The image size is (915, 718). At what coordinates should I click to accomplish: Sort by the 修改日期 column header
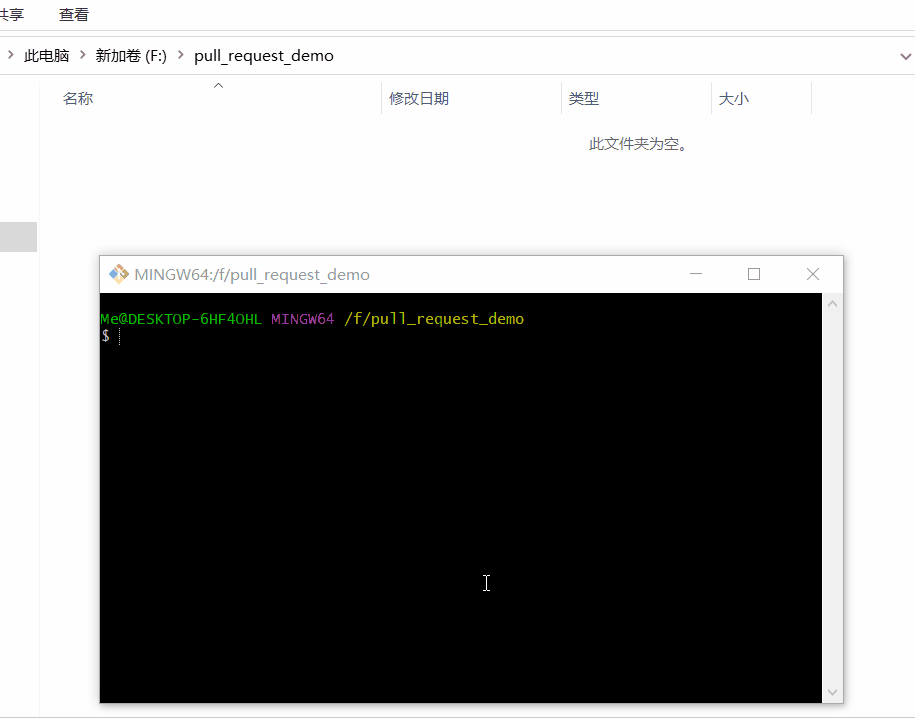tap(472, 98)
